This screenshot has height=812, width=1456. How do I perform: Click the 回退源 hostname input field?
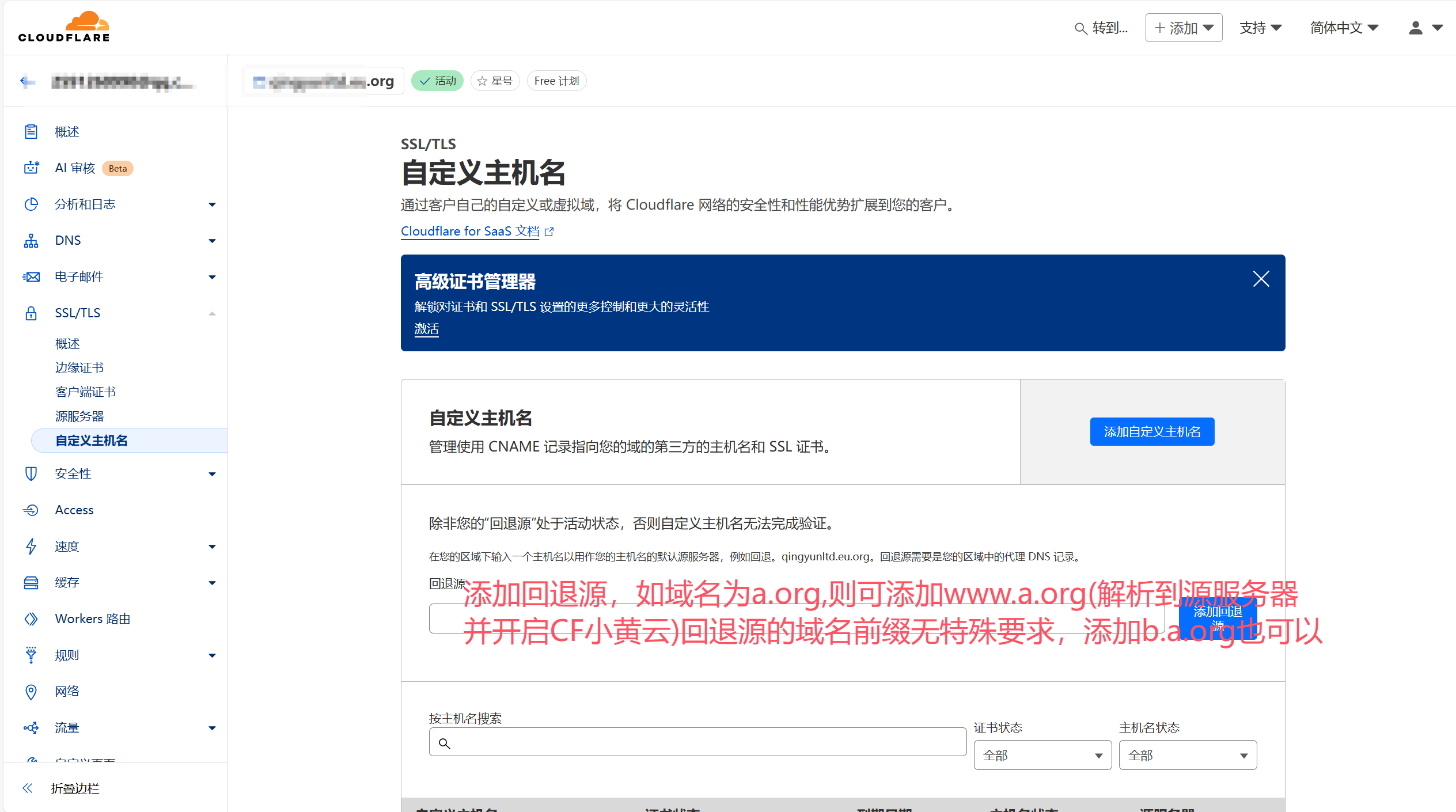pos(797,619)
